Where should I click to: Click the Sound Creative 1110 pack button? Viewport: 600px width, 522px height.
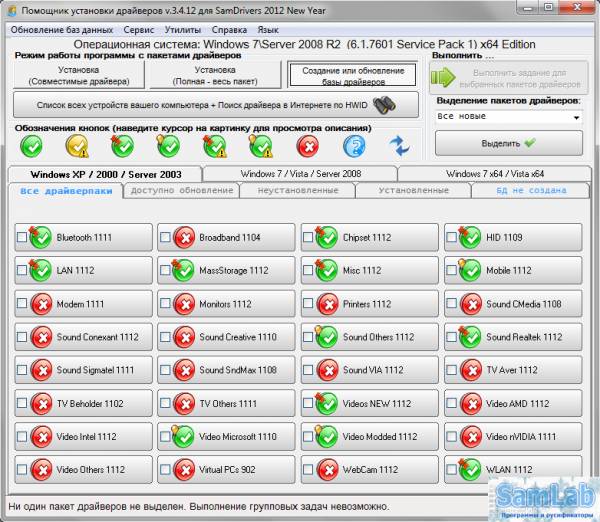(x=226, y=337)
